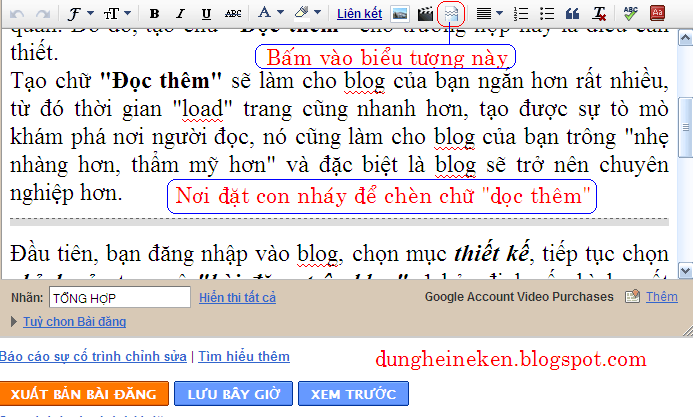Toggle italic formatting

180,14
